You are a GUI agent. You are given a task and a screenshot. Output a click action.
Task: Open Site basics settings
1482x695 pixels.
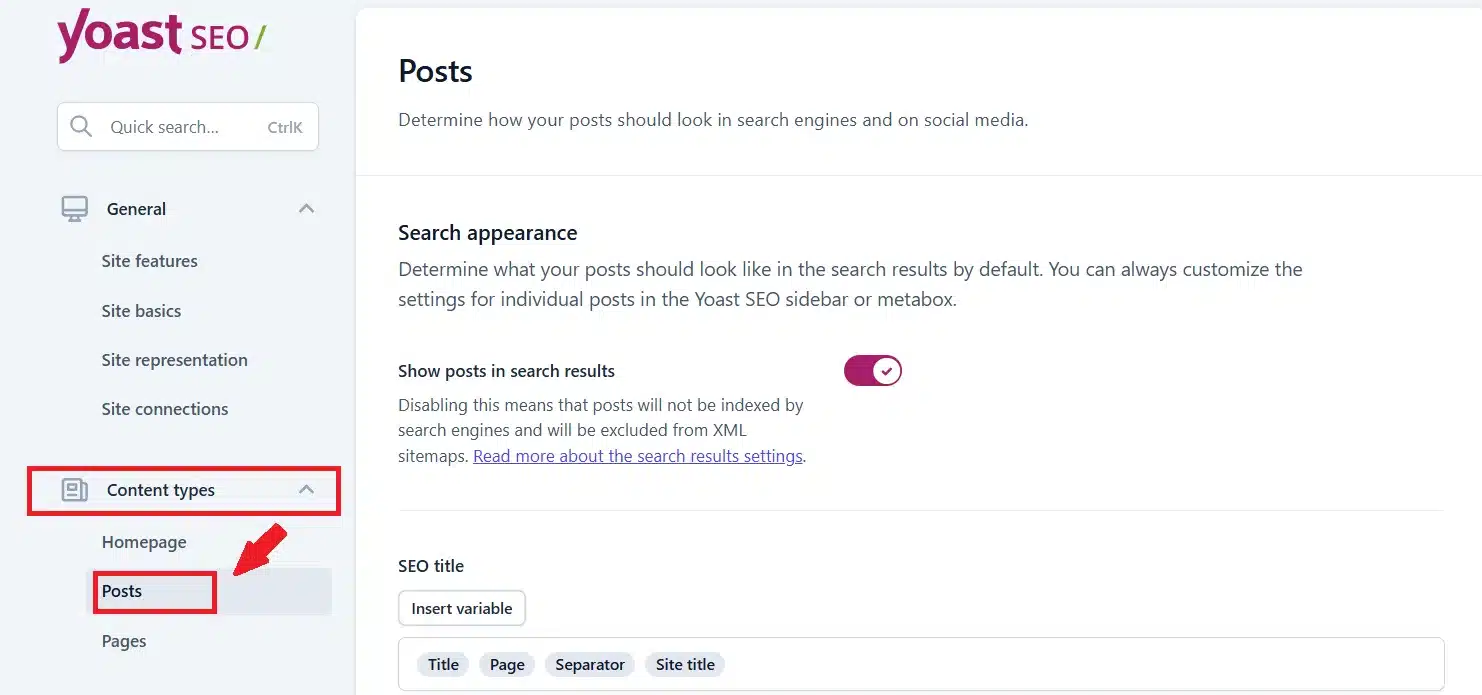(140, 310)
